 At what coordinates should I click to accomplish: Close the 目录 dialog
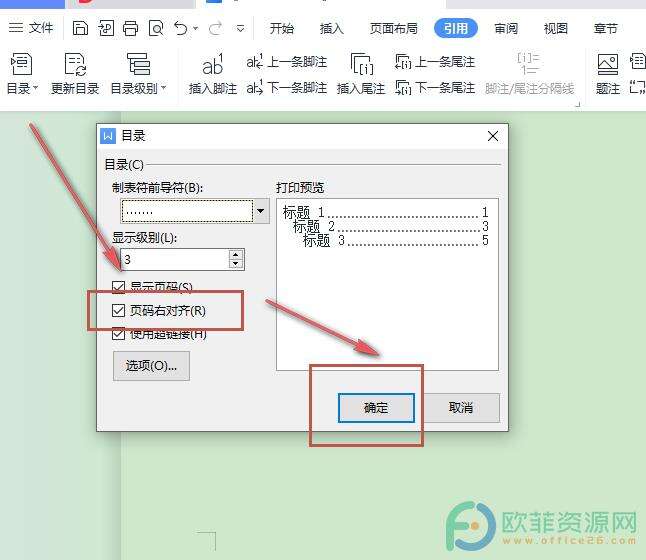(493, 136)
